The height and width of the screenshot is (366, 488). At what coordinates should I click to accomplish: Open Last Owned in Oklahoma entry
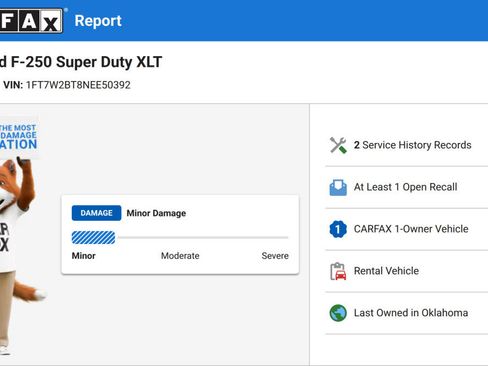click(x=407, y=313)
